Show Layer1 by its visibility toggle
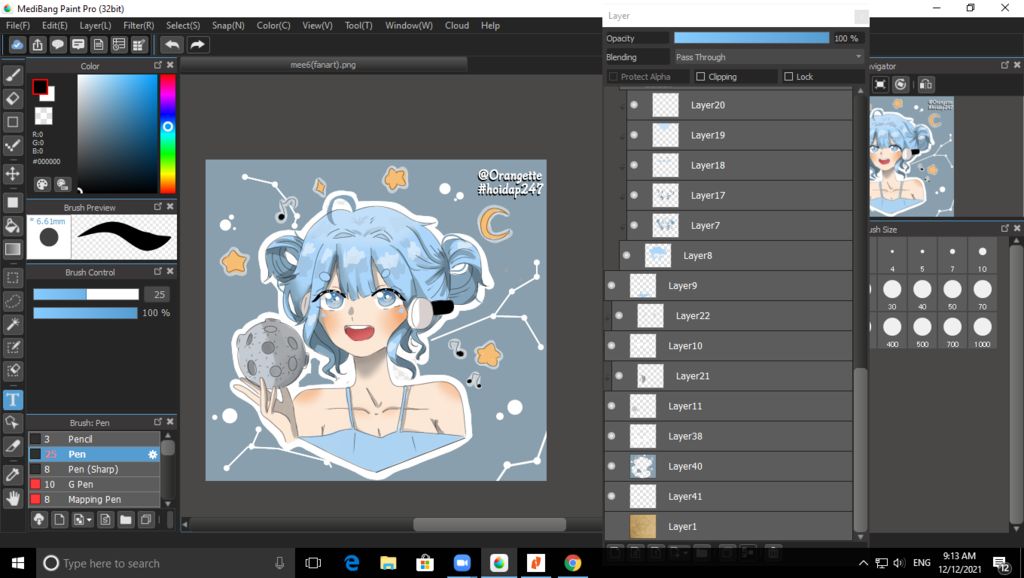1024x578 pixels. tap(612, 526)
